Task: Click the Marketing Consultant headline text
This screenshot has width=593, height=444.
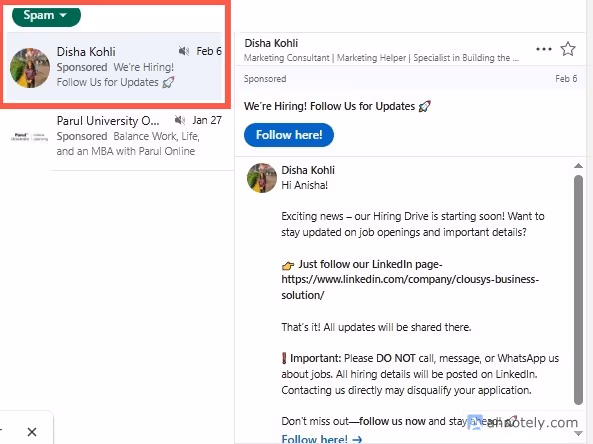Action: point(381,58)
